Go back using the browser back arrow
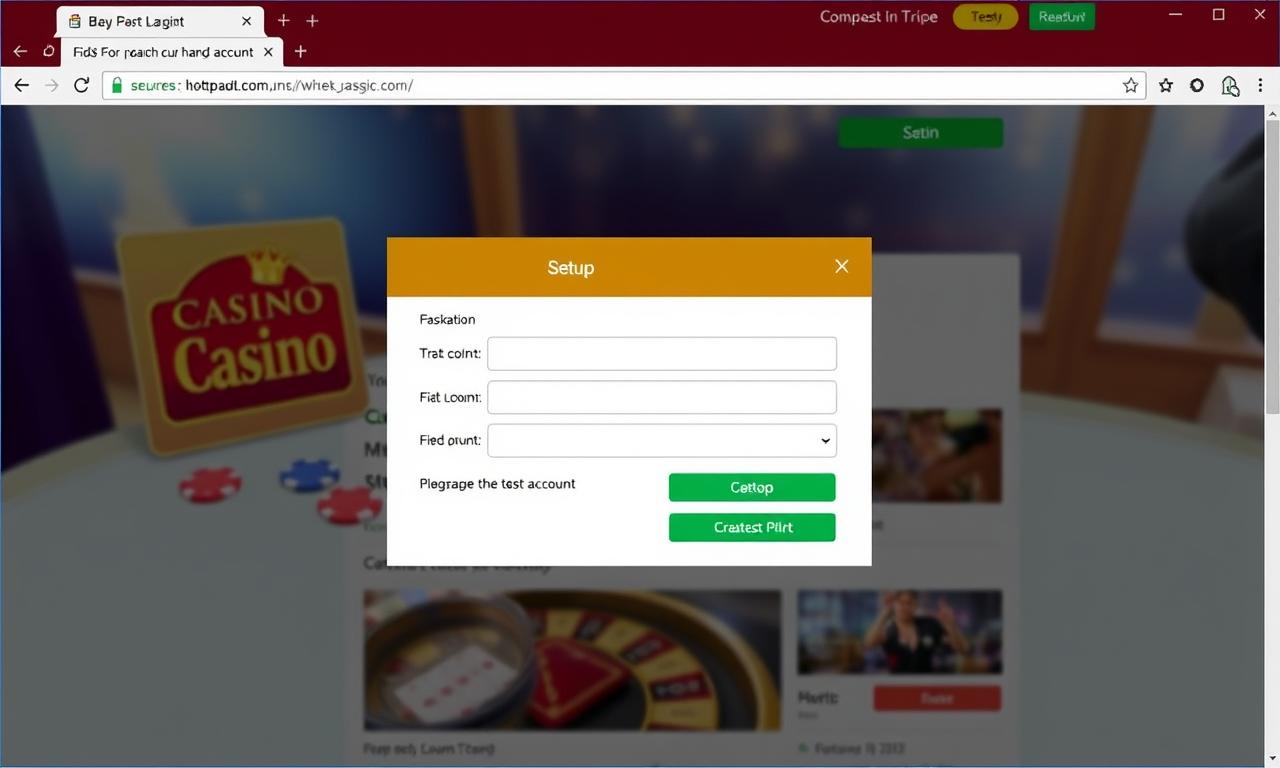1280x768 pixels. click(x=21, y=86)
